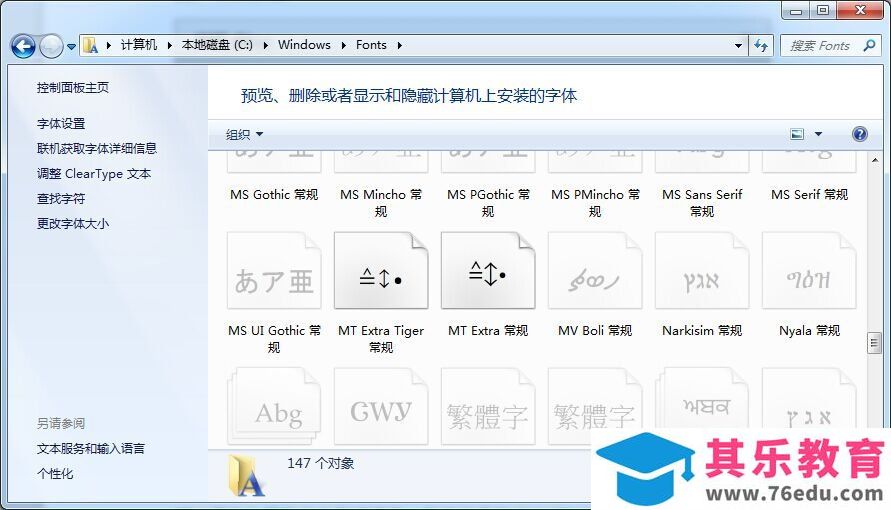Screen dimensions: 891x510
Task: Select Fonts in the address path
Action: pos(371,45)
